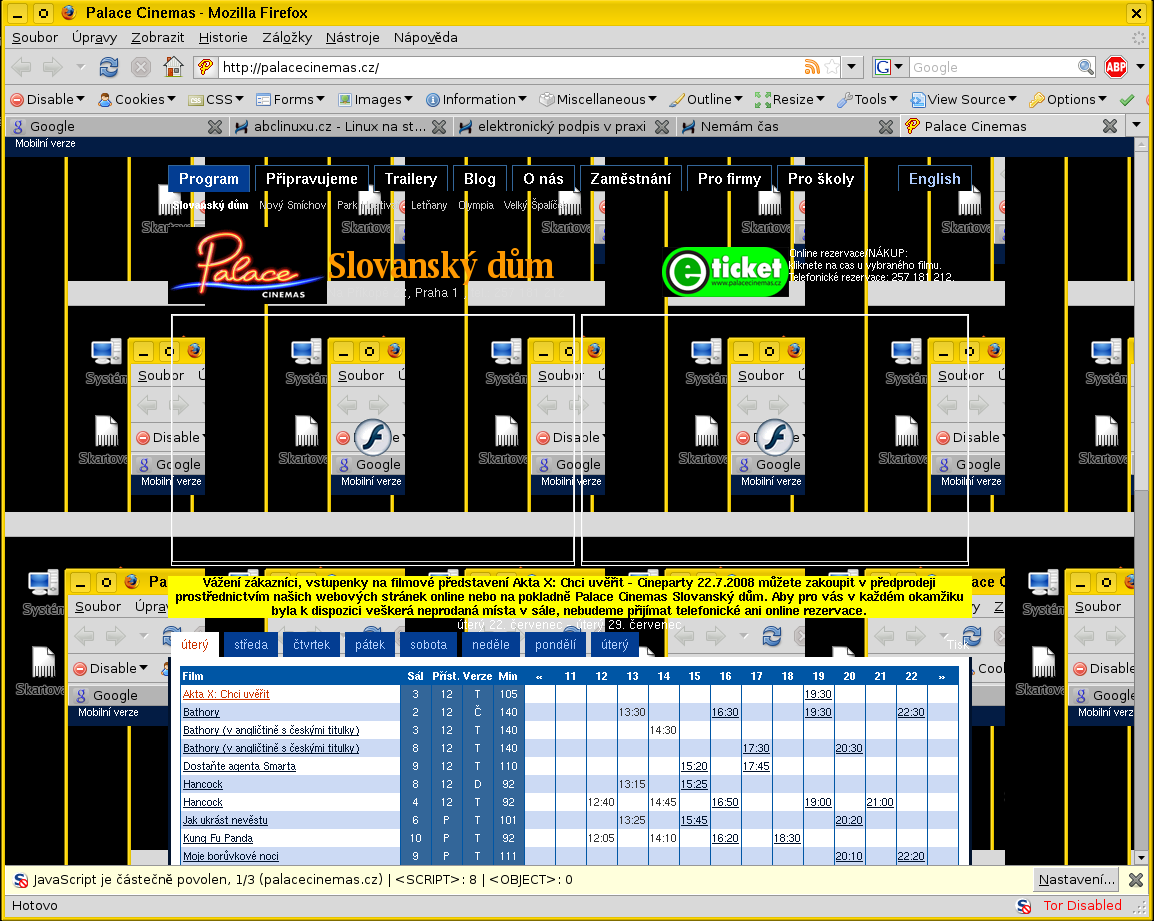Image resolution: width=1154 pixels, height=921 pixels.
Task: Open the Adblock Plus ABP icon
Action: pos(1116,67)
